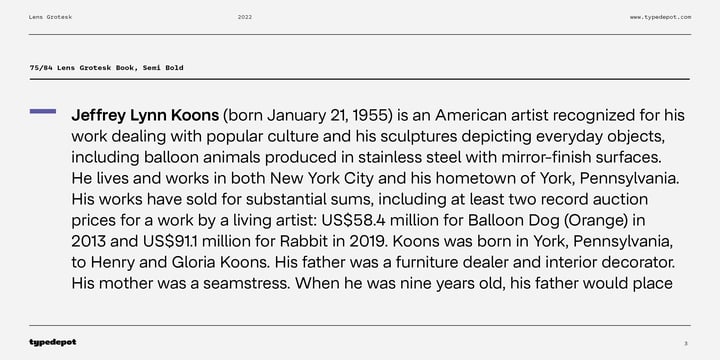Open the www.typedepot.com link
The height and width of the screenshot is (360, 720).
pos(660,17)
